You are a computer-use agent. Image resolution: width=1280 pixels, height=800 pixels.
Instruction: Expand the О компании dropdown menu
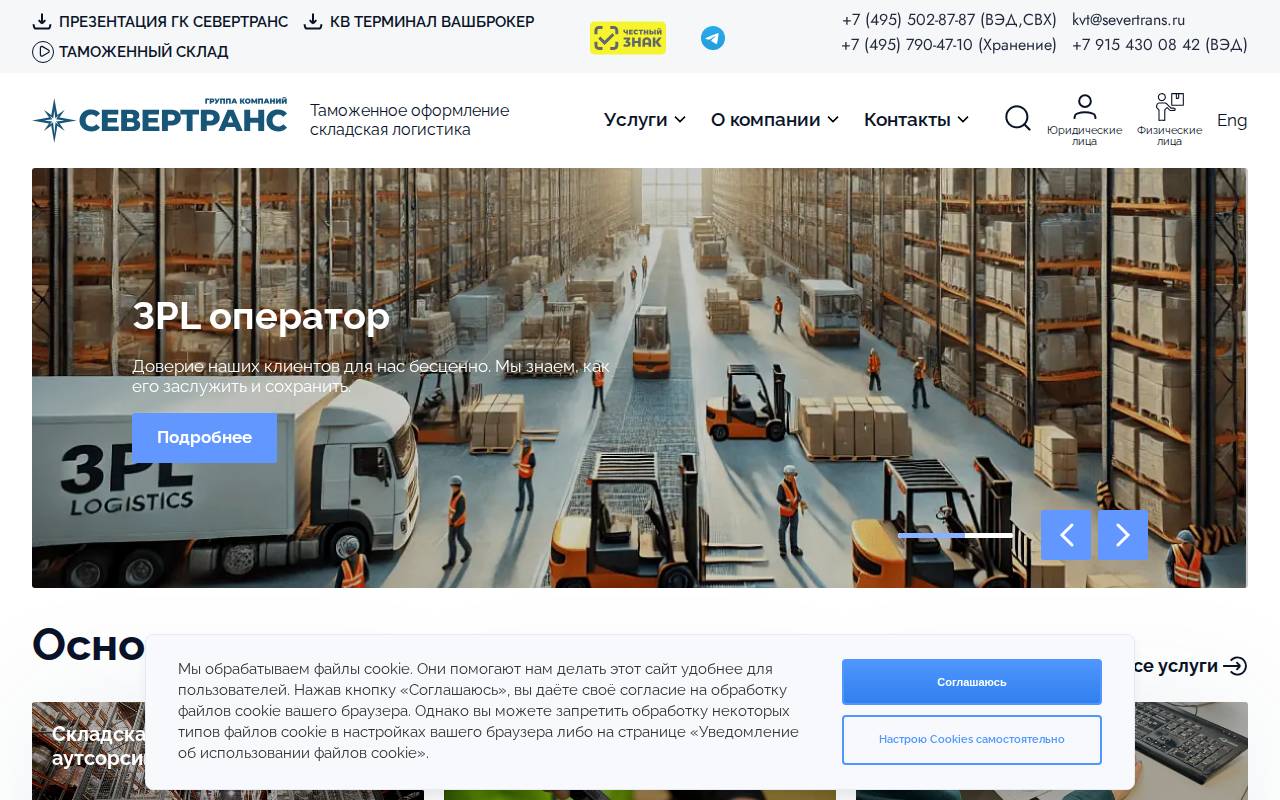775,120
